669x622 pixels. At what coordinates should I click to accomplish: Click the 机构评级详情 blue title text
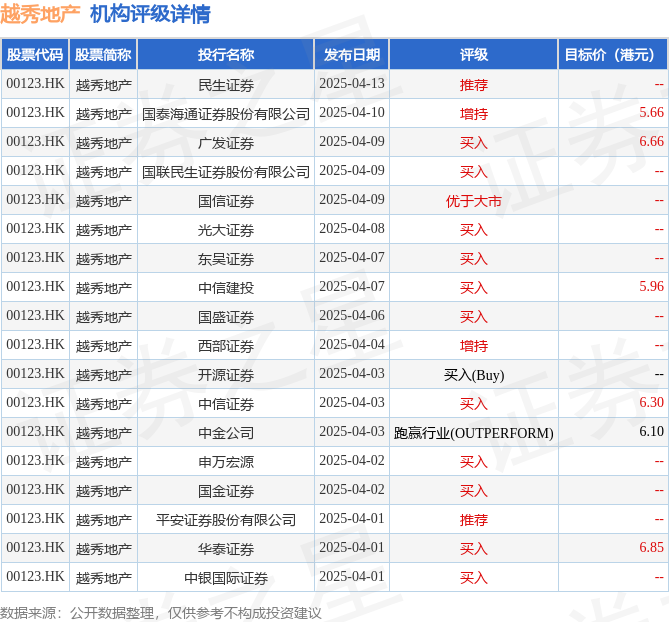tap(150, 14)
